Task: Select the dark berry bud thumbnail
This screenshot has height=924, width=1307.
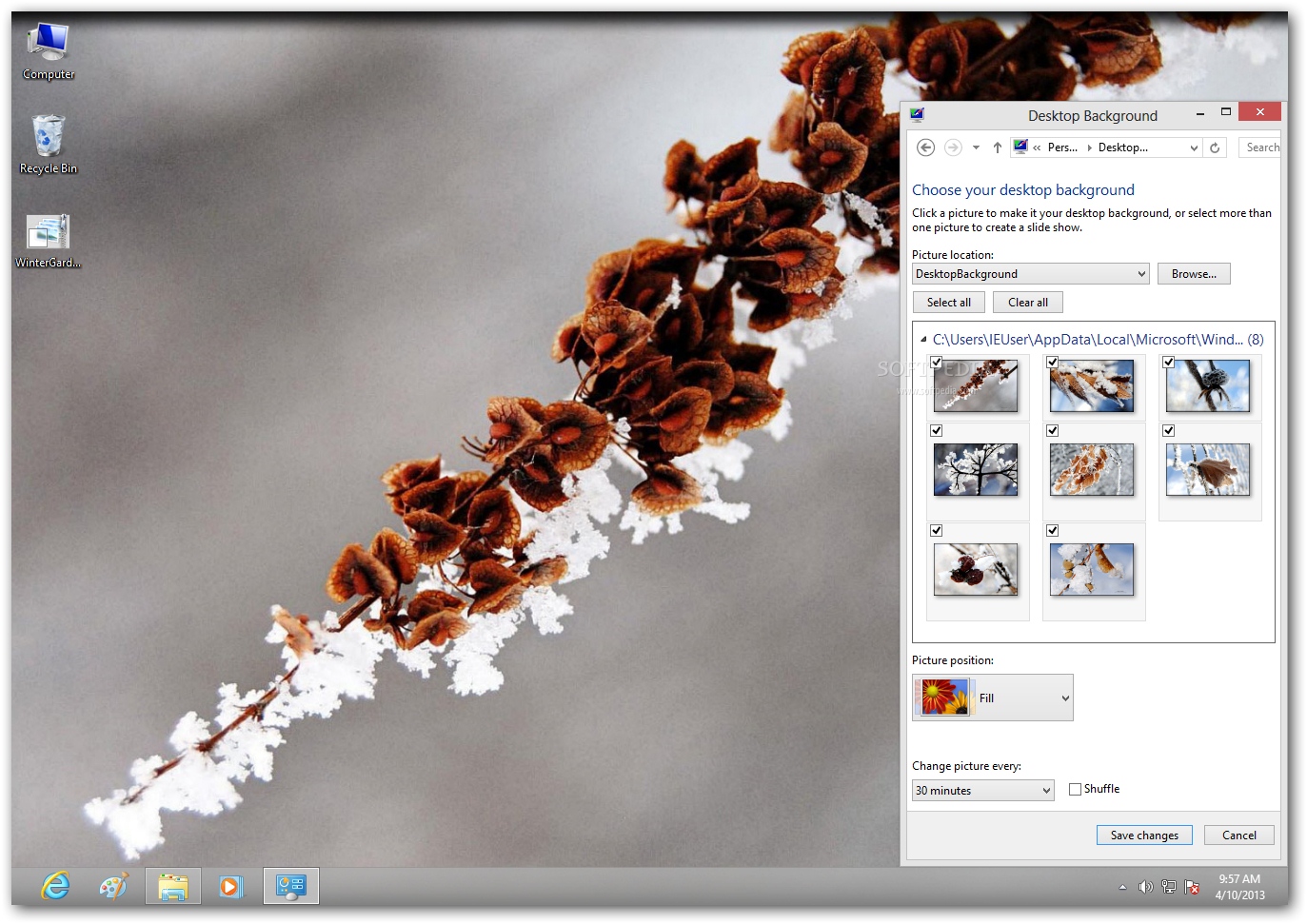Action: coord(1208,386)
